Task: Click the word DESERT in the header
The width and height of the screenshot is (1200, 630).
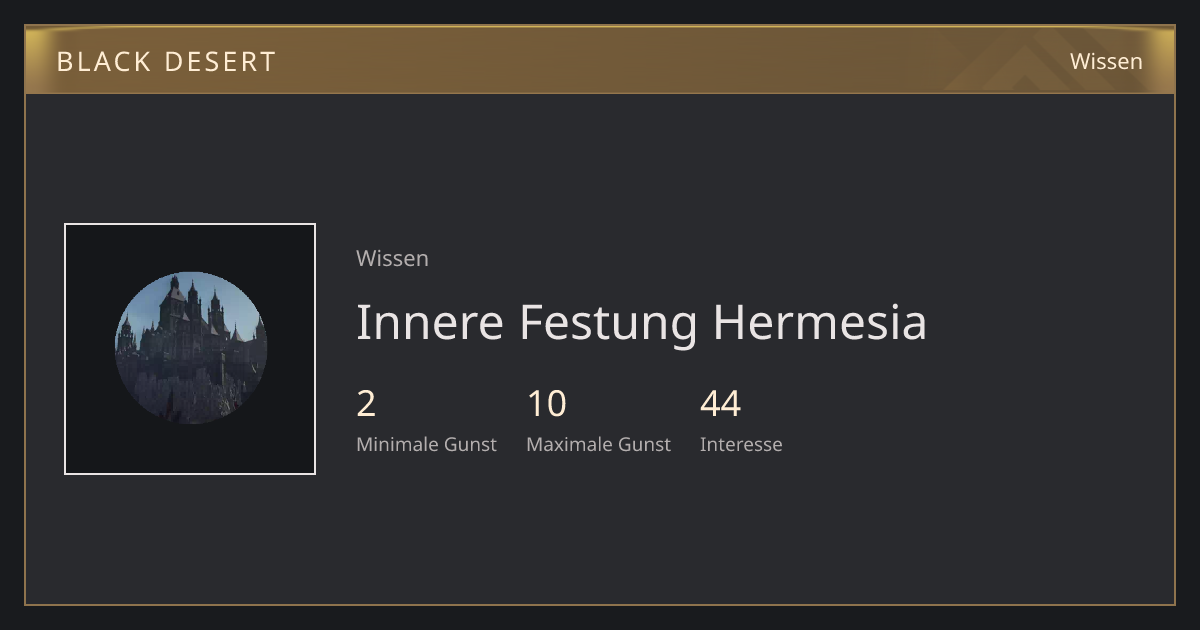Action: (220, 62)
